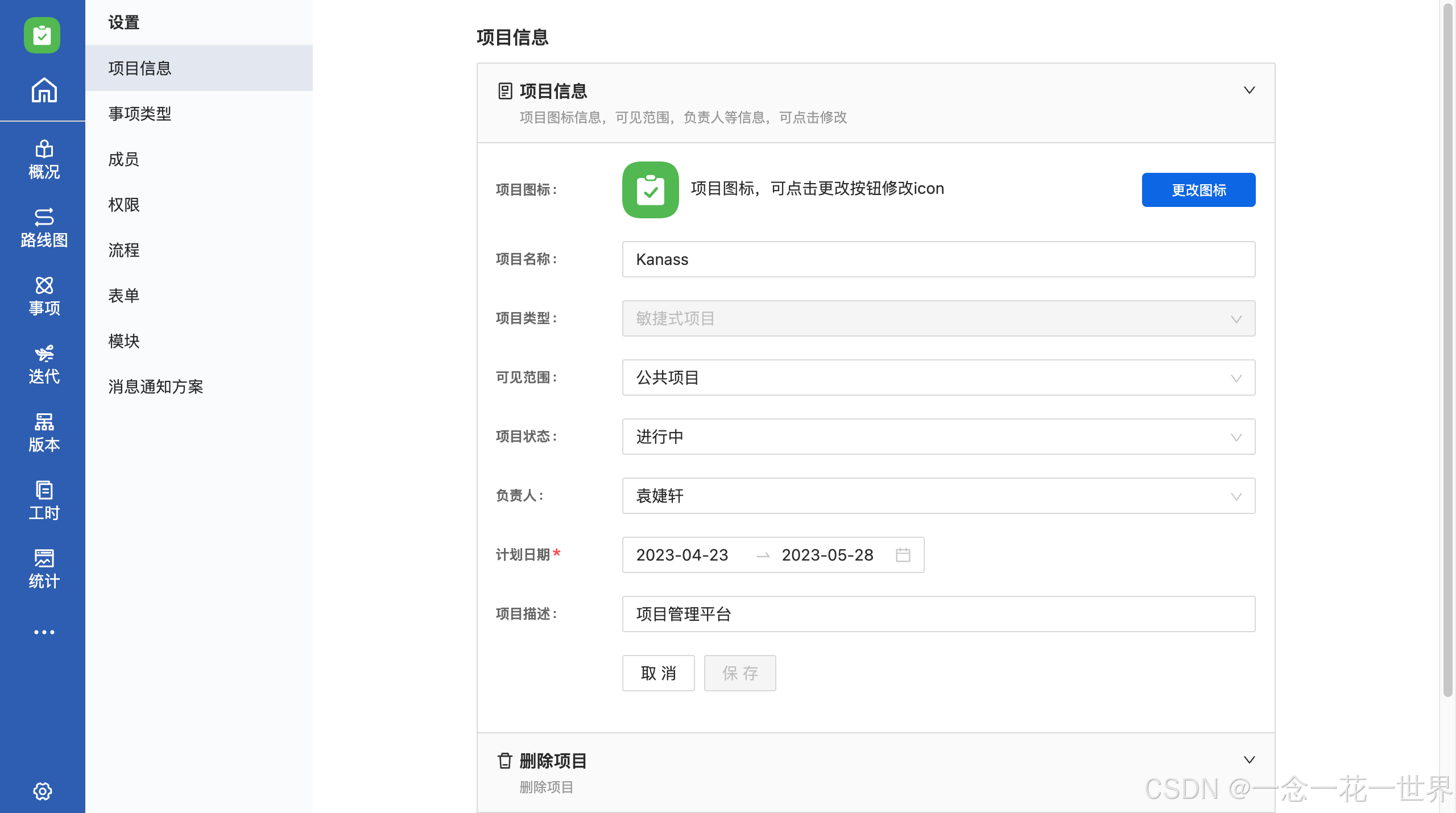This screenshot has width=1456, height=813.
Task: Open the Statistics (统计) sidebar icon
Action: 44,569
